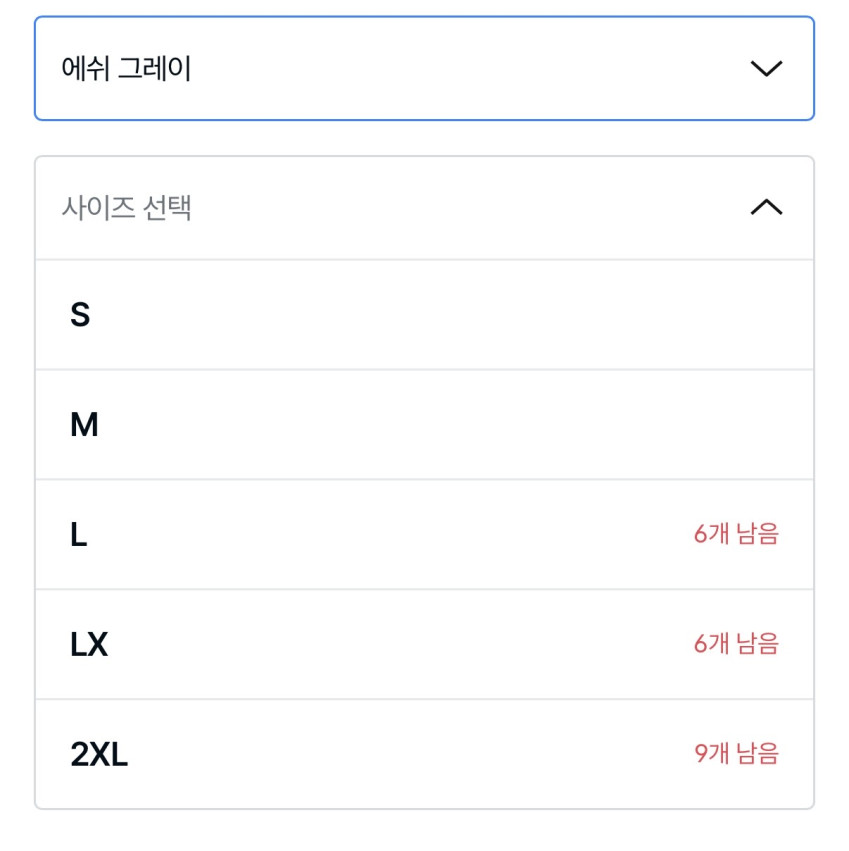The height and width of the screenshot is (851, 849).
Task: Select size M from the list
Action: (x=424, y=425)
